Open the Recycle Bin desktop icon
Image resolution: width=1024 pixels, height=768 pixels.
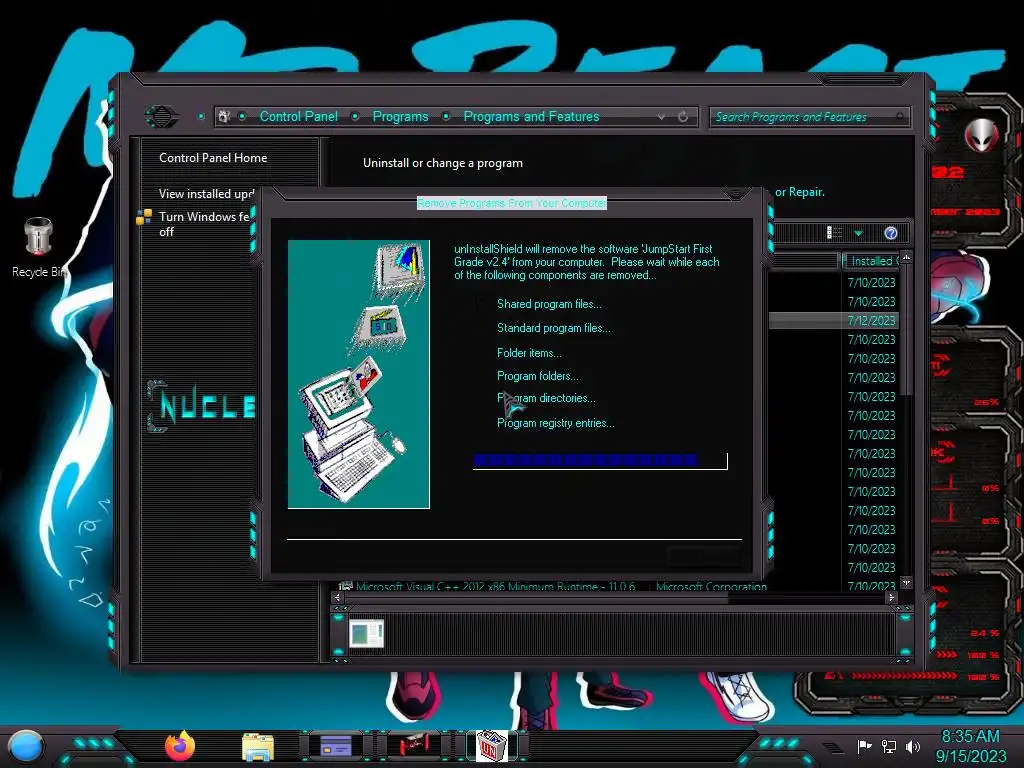[39, 247]
